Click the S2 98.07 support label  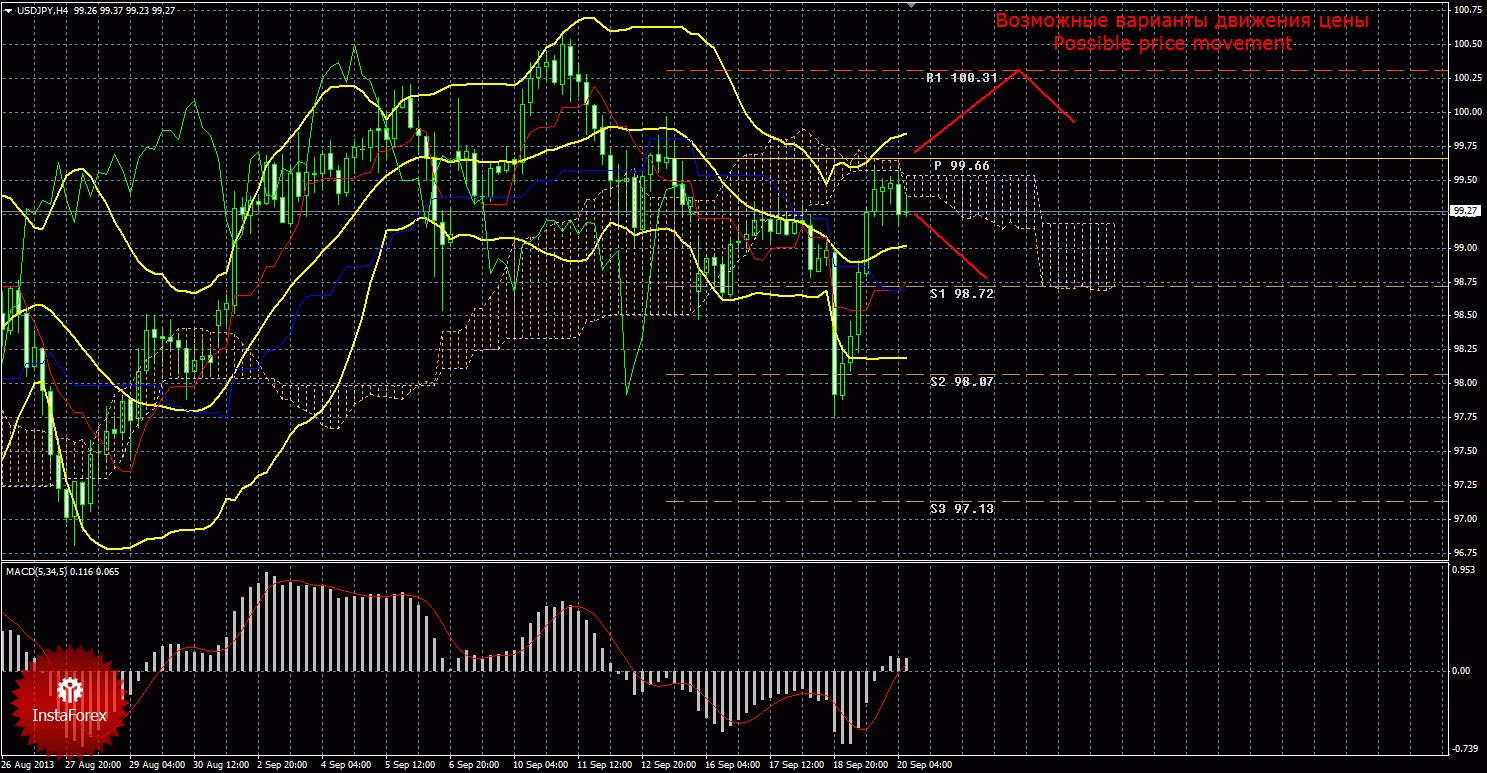pos(961,382)
